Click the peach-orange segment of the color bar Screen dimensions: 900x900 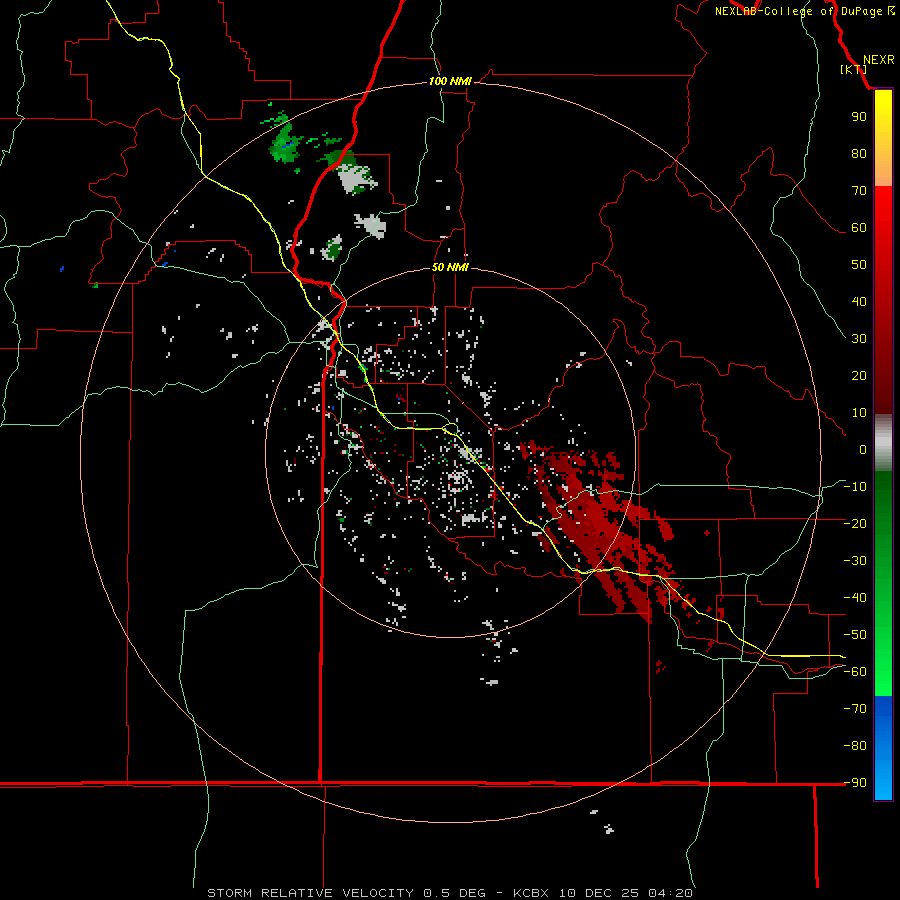pyautogui.click(x=883, y=170)
